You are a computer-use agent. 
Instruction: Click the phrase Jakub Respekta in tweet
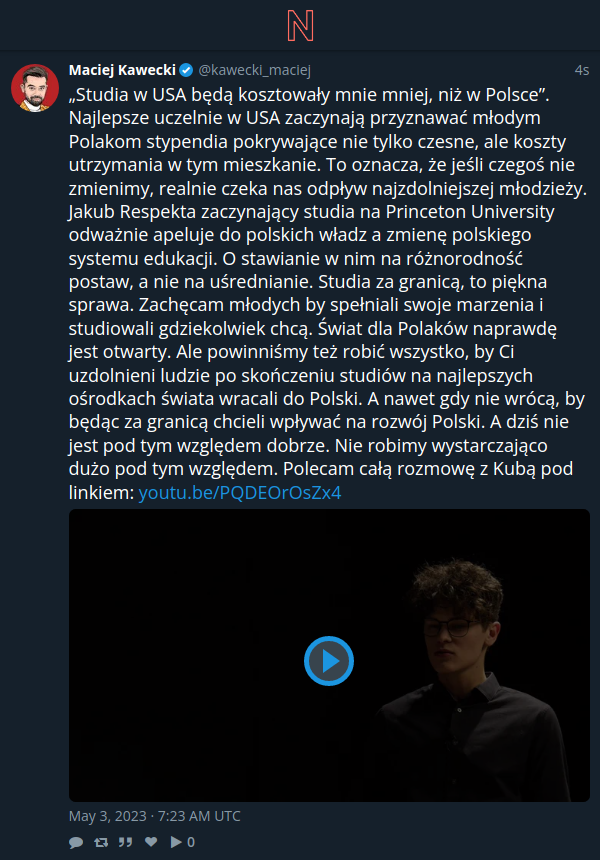point(132,212)
